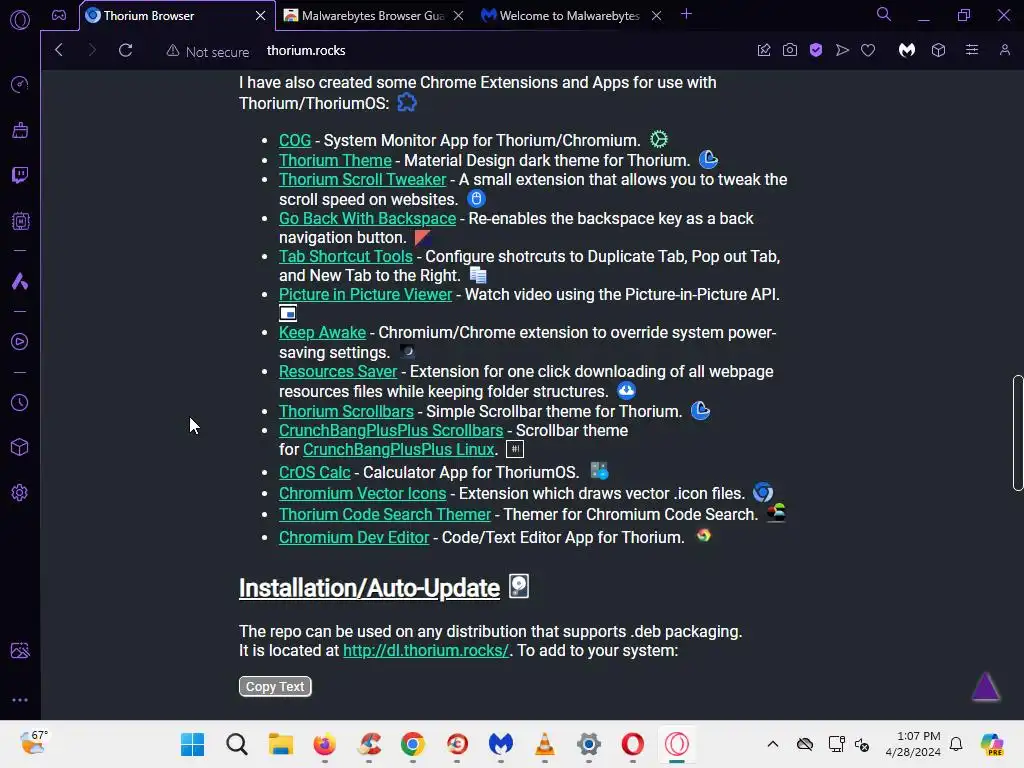Open File Explorer from taskbar
This screenshot has height=768, width=1024.
coord(281,744)
